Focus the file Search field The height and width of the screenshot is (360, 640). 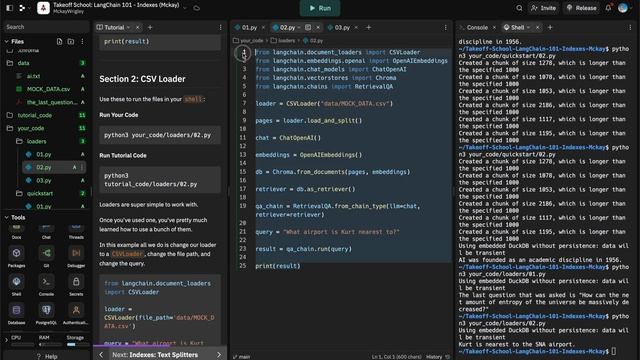[x=46, y=27]
